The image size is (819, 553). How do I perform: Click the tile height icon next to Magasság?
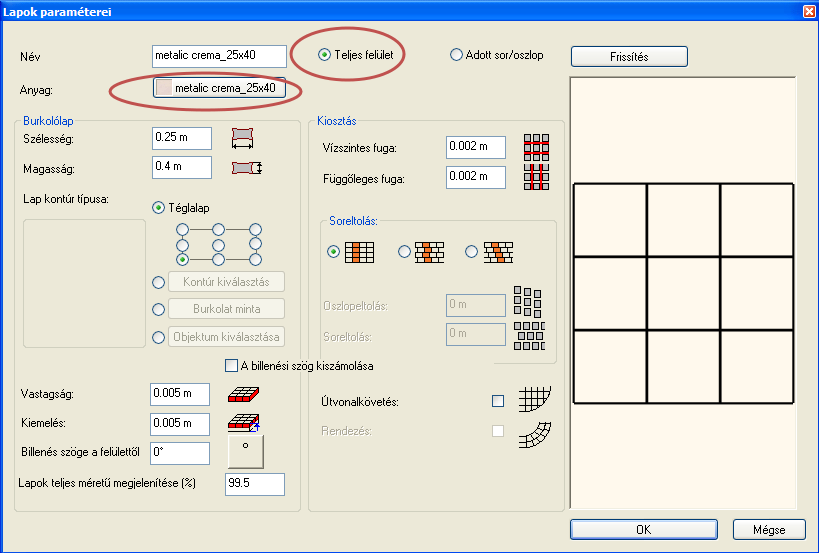tap(247, 168)
